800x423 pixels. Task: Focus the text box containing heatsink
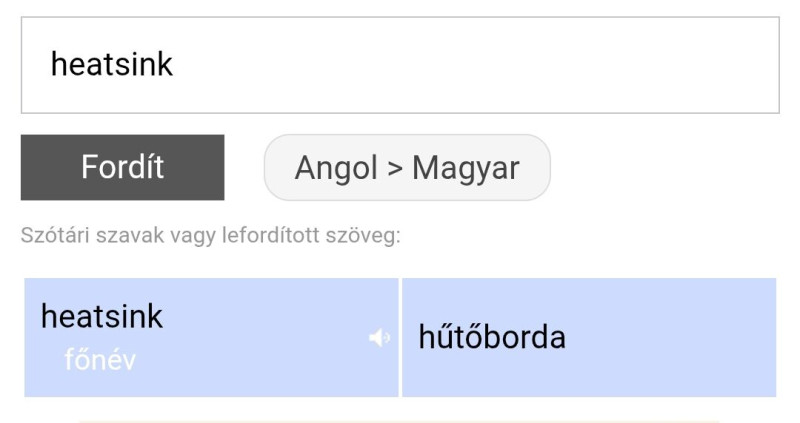coord(400,65)
